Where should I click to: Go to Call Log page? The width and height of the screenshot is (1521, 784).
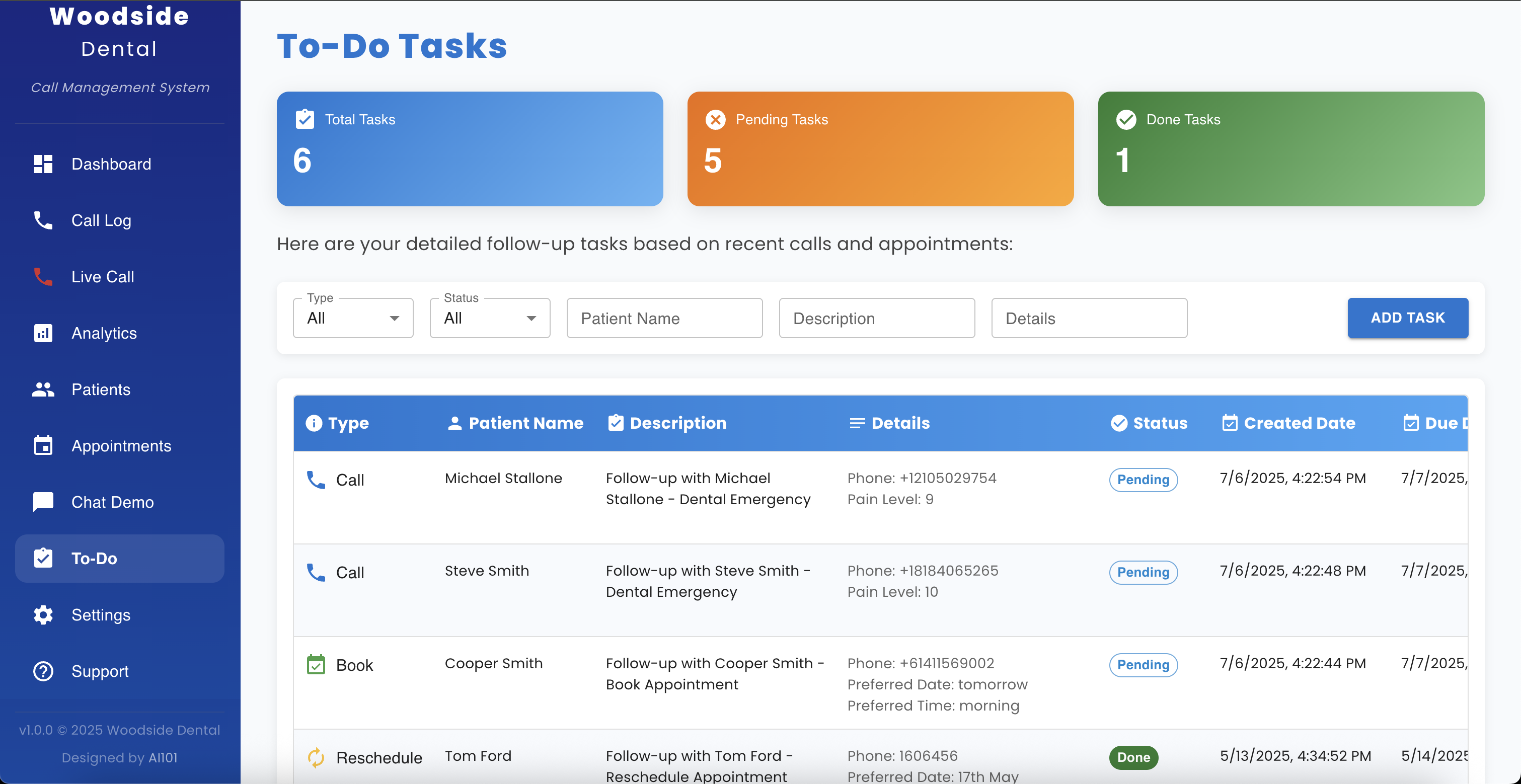click(120, 220)
